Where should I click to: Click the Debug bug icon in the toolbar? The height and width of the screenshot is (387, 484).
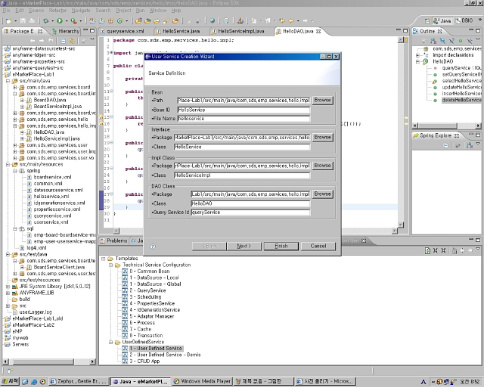46,21
